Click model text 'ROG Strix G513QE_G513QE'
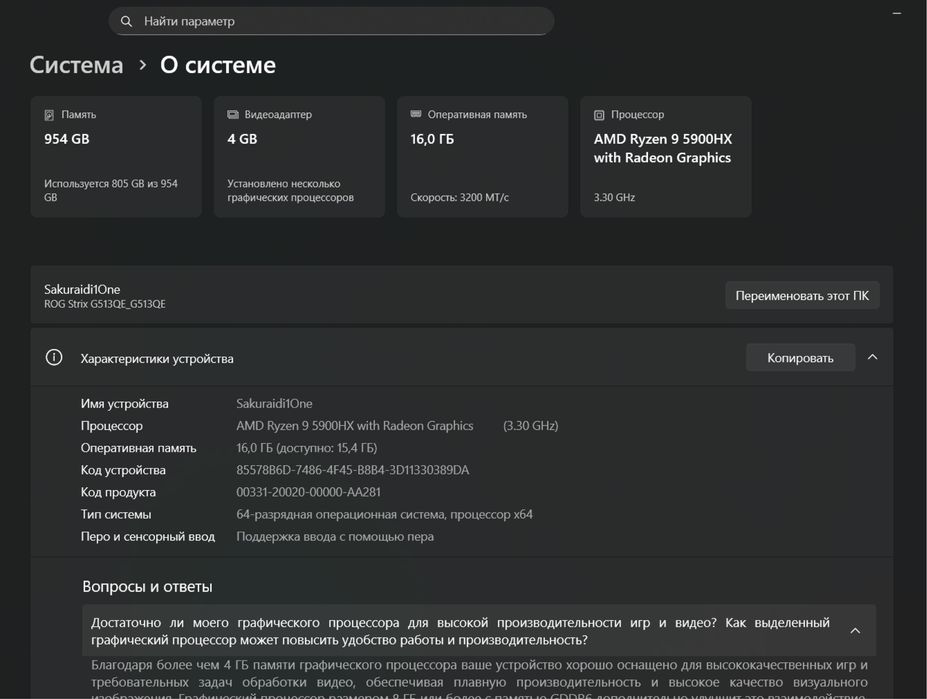Screen dimensions: 927x699 coord(105,304)
